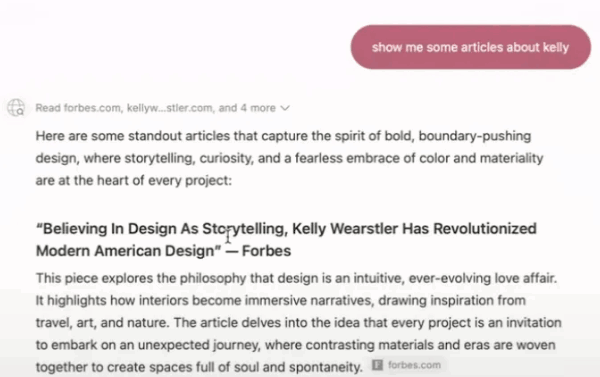Expand the sources list chevron
Screen dimensions: 600x377
(x=285, y=108)
